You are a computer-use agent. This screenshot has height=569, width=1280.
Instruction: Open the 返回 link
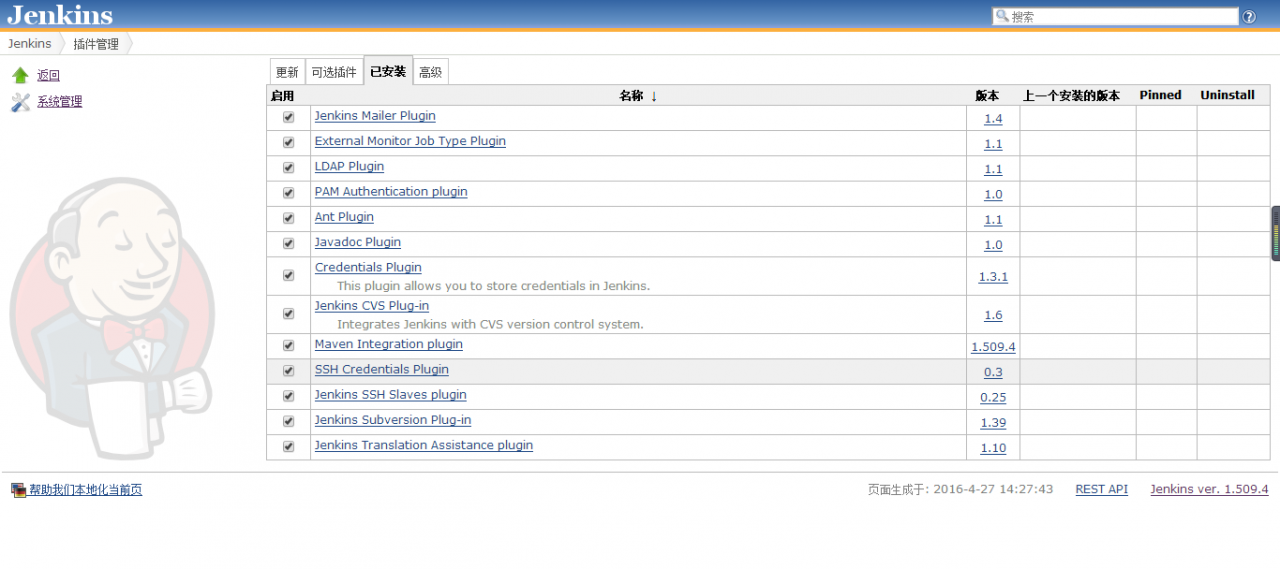coord(49,75)
